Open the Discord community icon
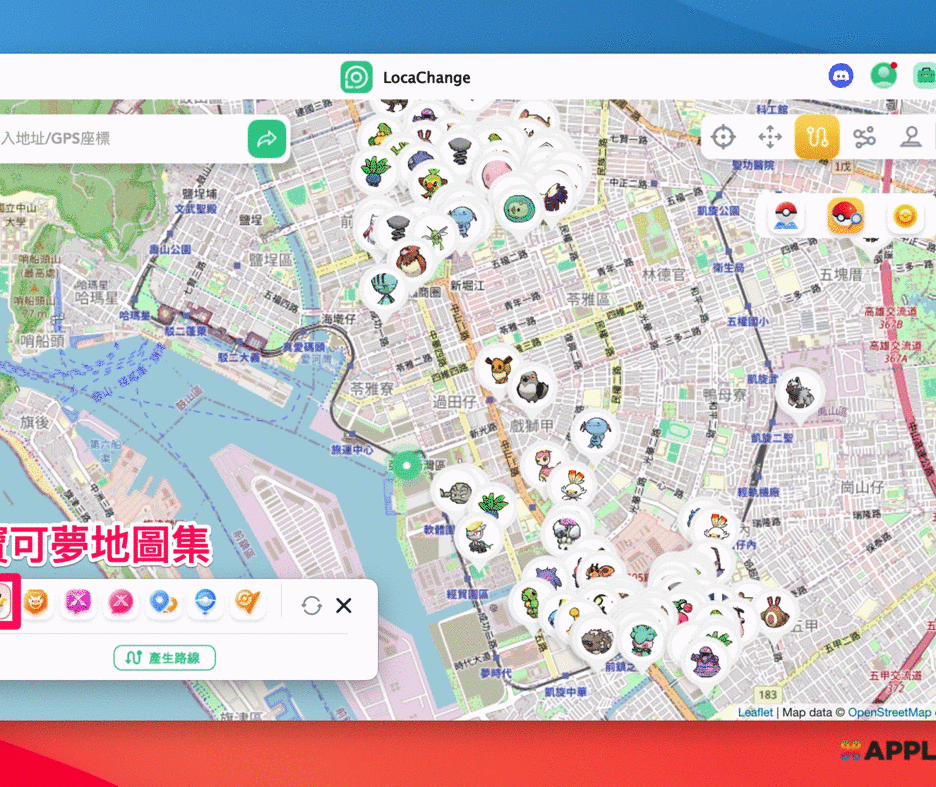 [x=841, y=76]
